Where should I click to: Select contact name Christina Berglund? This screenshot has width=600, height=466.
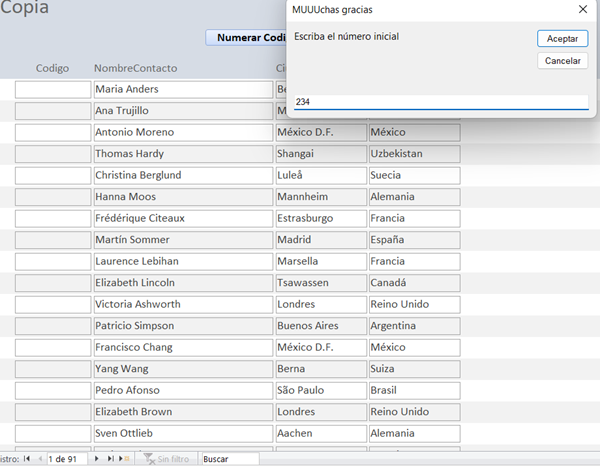tap(183, 175)
